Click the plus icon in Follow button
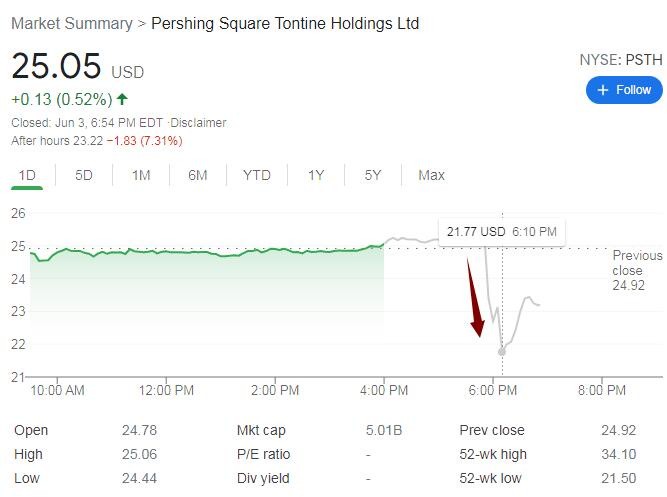 pyautogui.click(x=602, y=90)
